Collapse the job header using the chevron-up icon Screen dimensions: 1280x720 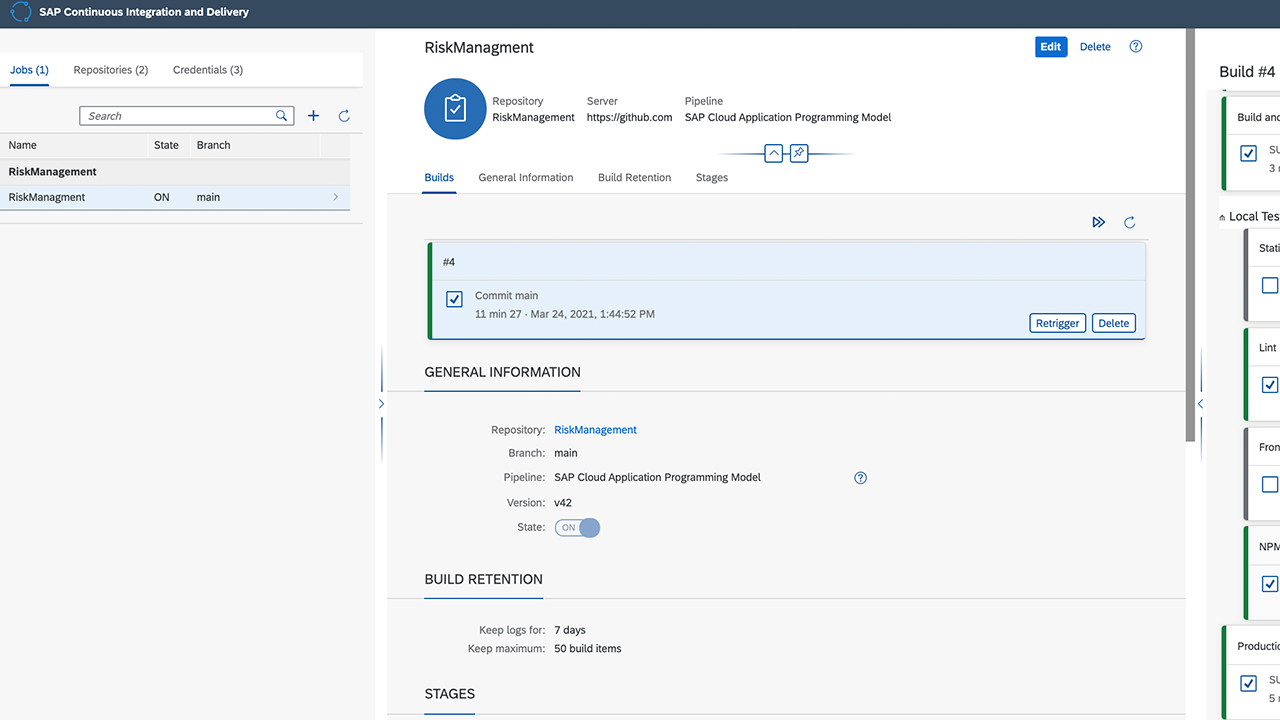coord(773,153)
